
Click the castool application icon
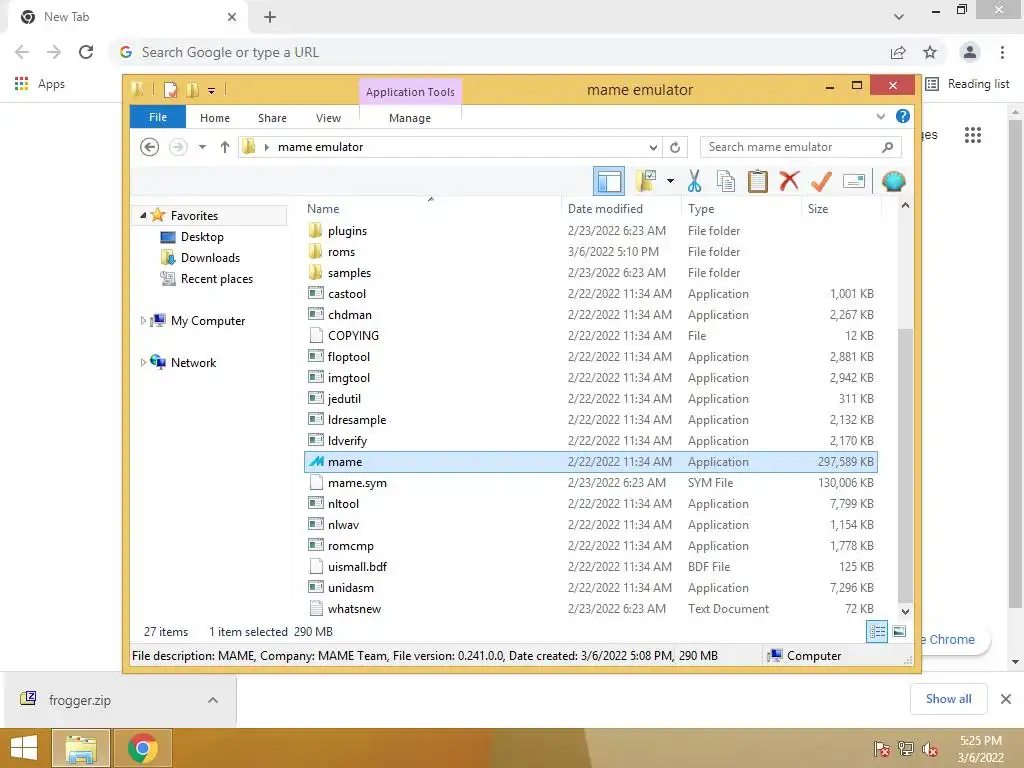coord(316,293)
